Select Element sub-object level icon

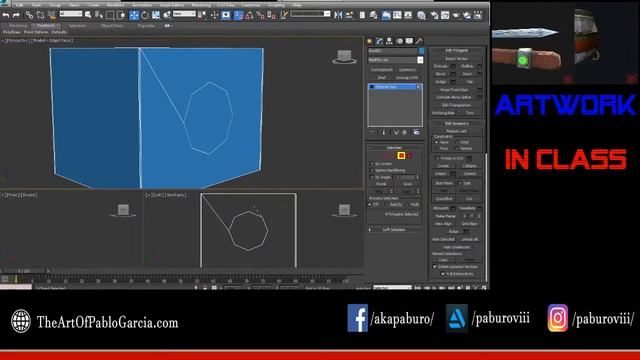click(410, 156)
